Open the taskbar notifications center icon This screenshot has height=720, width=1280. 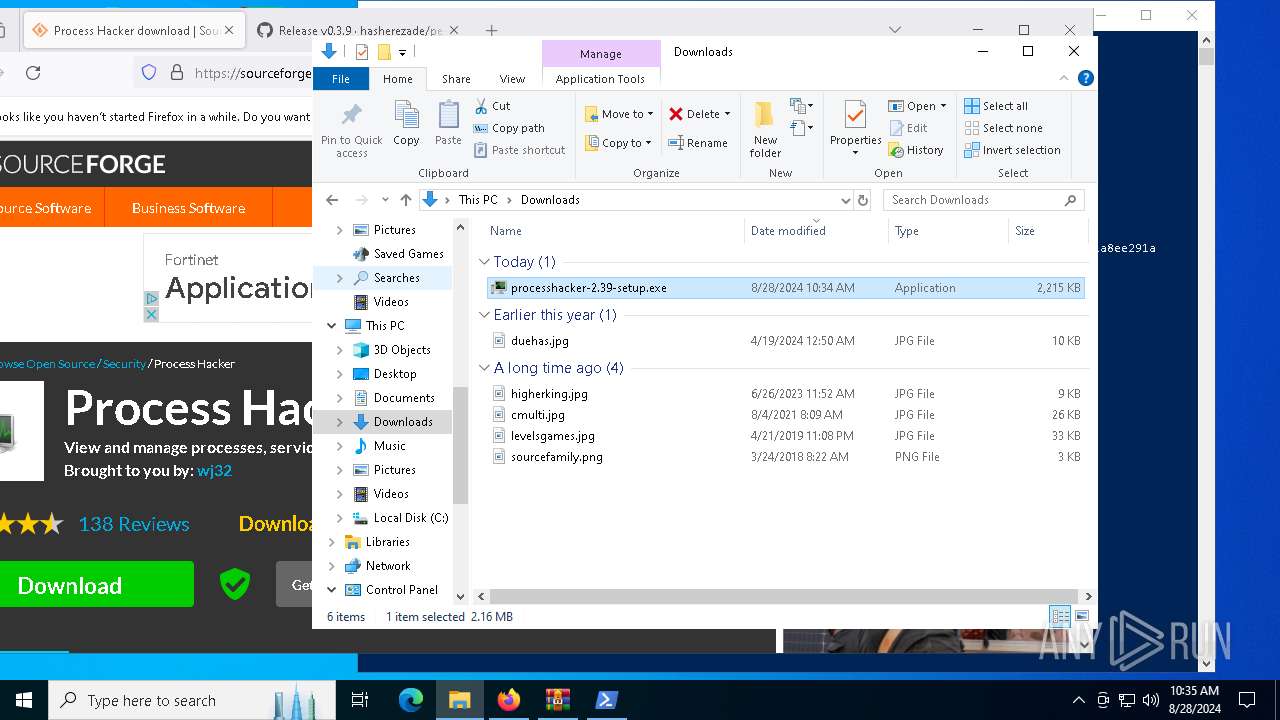point(1247,700)
